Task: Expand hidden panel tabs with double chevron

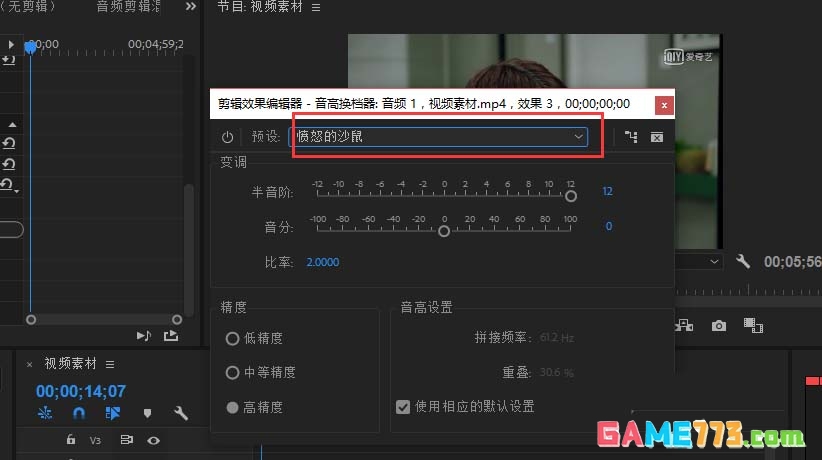Action: click(191, 6)
